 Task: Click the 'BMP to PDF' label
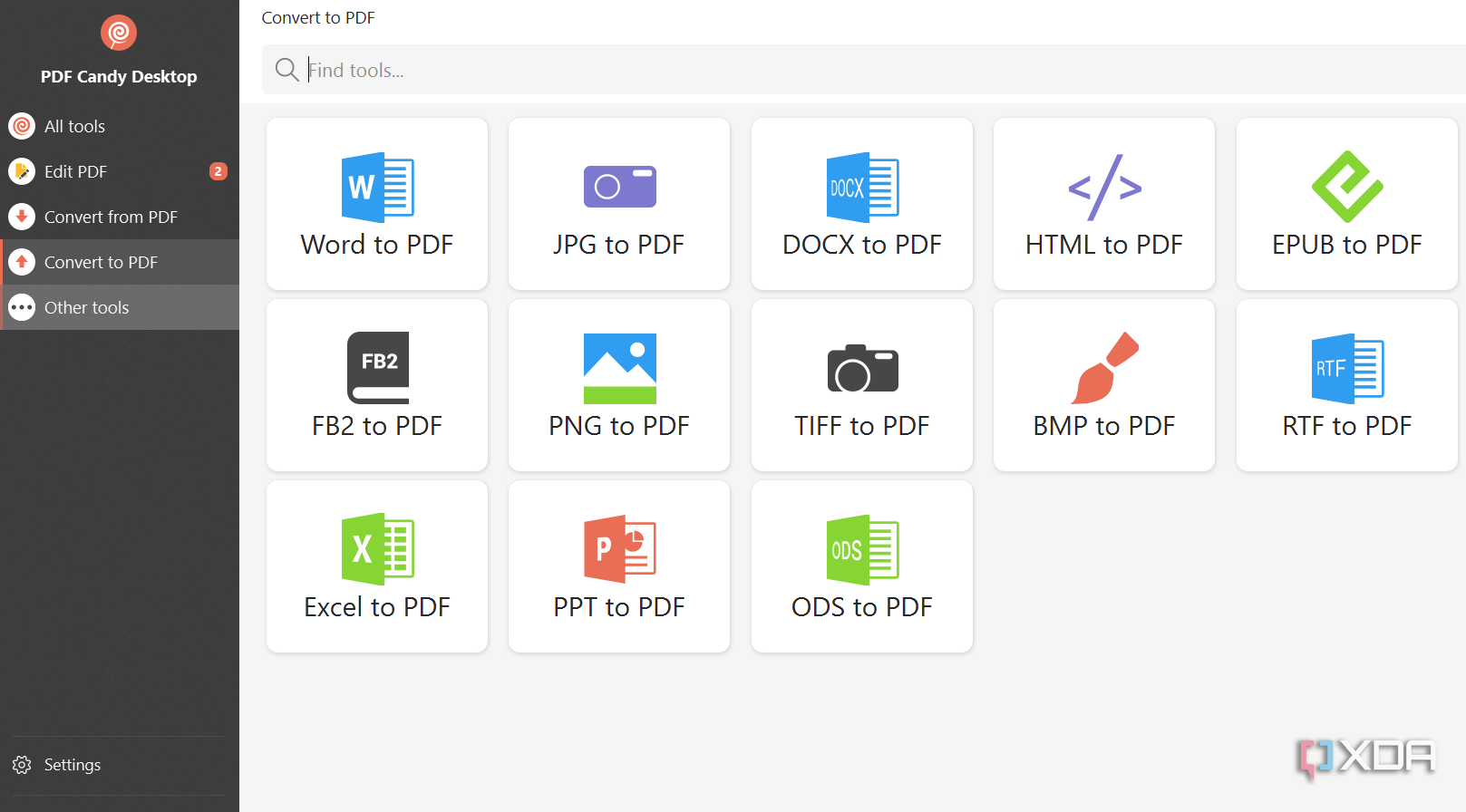tap(1104, 426)
